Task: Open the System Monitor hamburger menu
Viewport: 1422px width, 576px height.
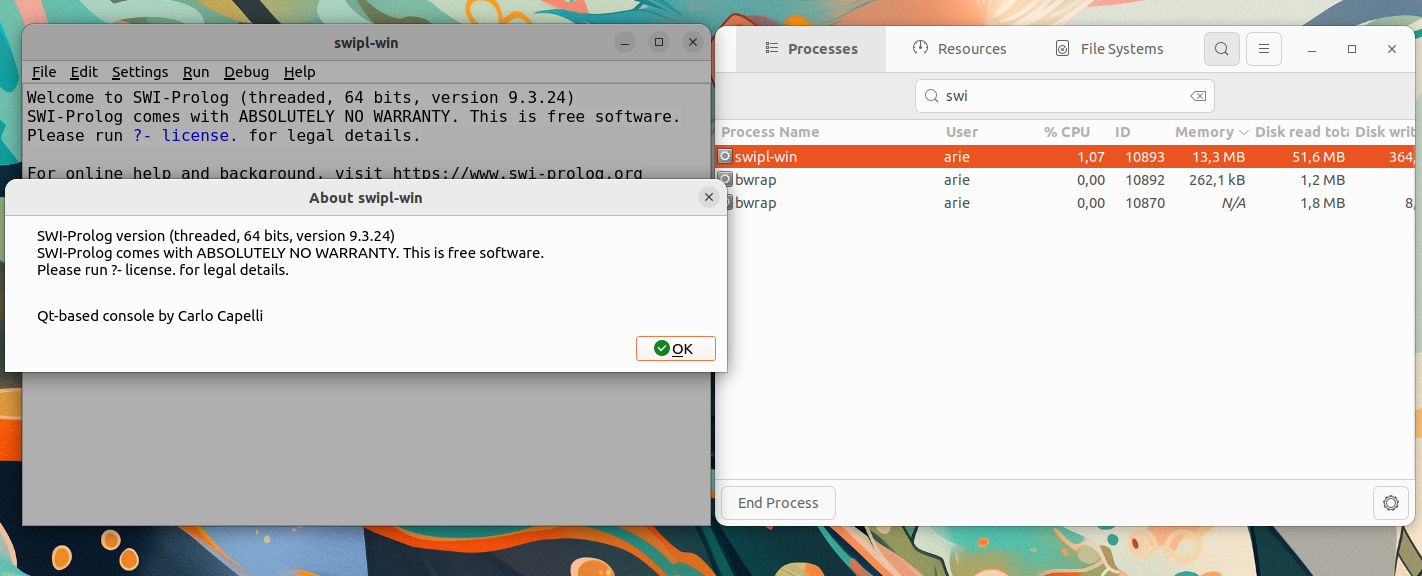Action: [x=1264, y=48]
